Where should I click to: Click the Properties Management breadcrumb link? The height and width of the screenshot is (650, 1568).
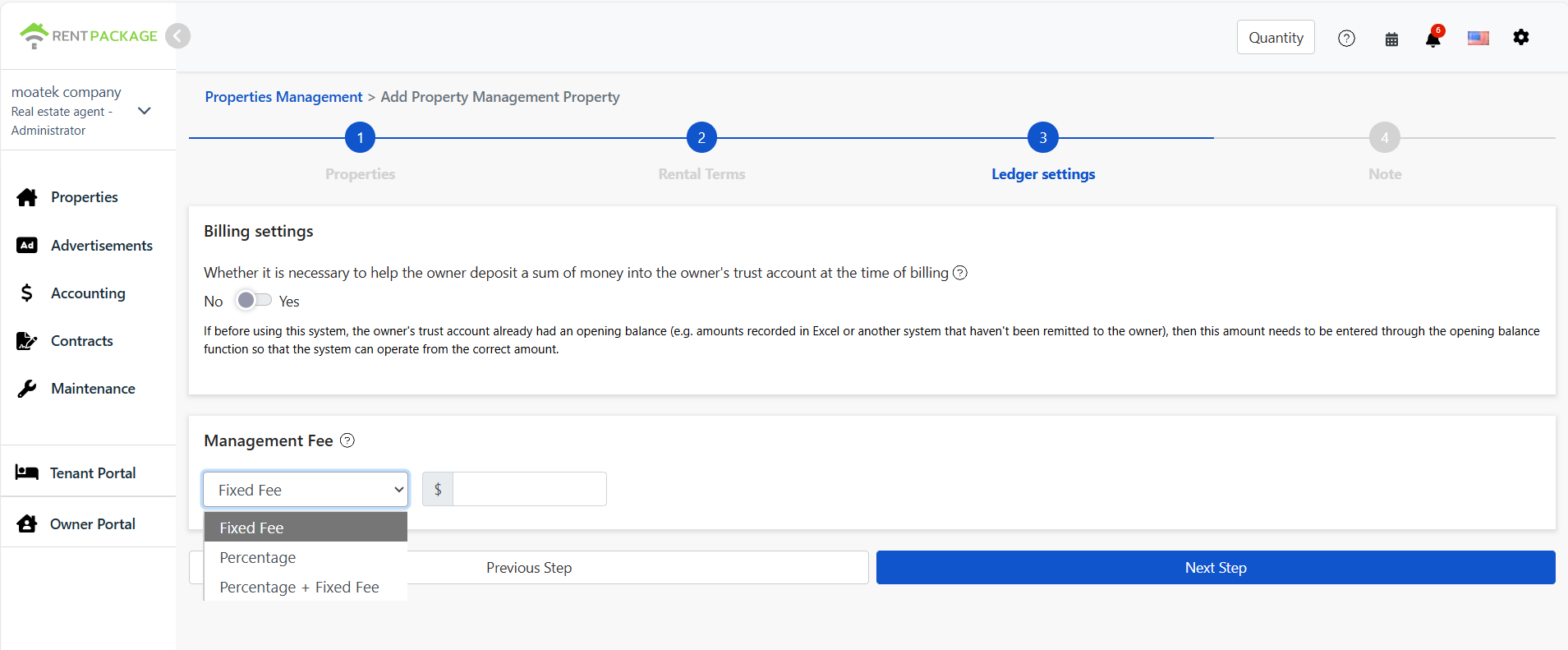[x=283, y=97]
